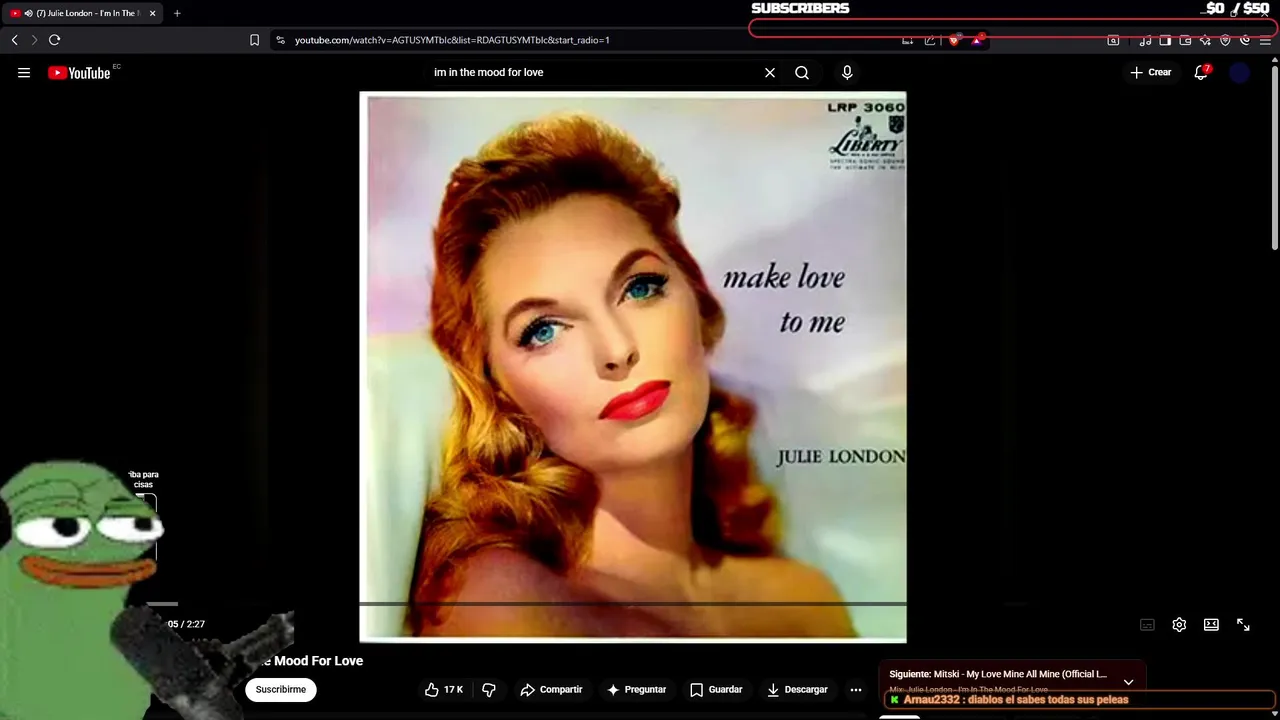Click the search-in-tabs icon on toolbar
Viewport: 1280px width, 720px height.
1113,40
